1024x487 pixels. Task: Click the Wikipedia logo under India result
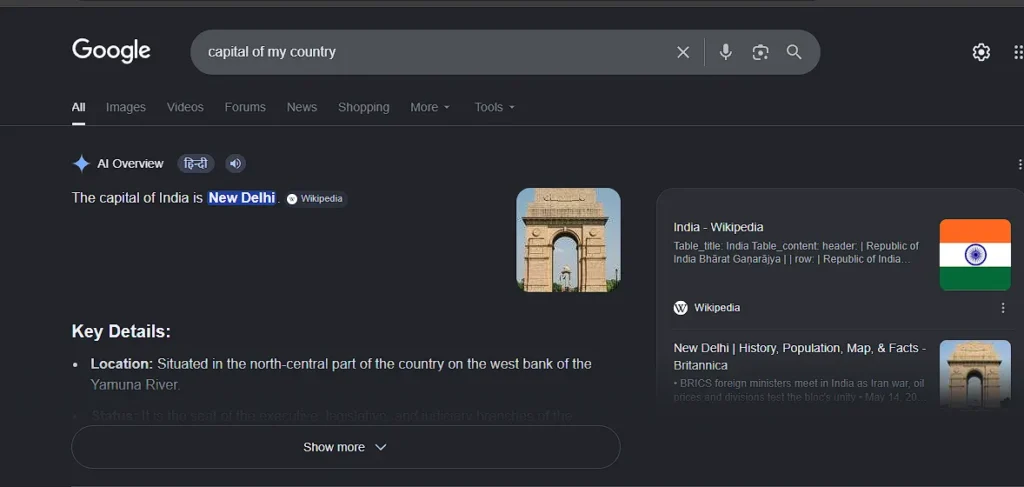coord(680,307)
